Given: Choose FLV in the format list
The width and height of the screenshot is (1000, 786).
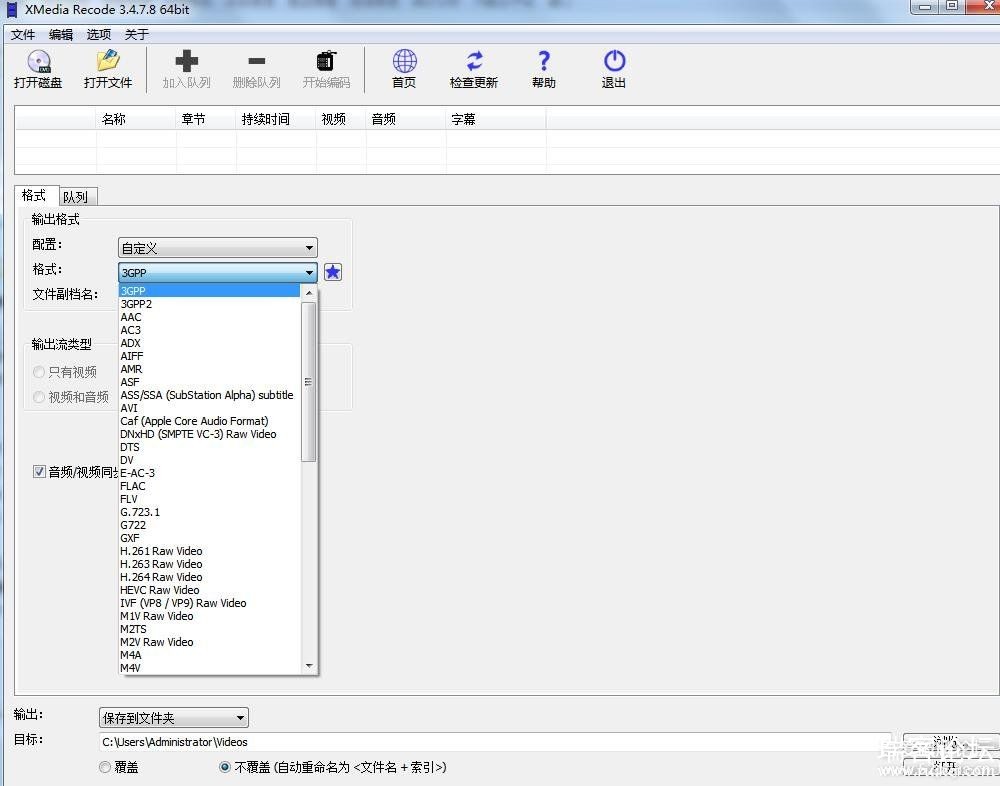Looking at the screenshot, I should tap(209, 499).
